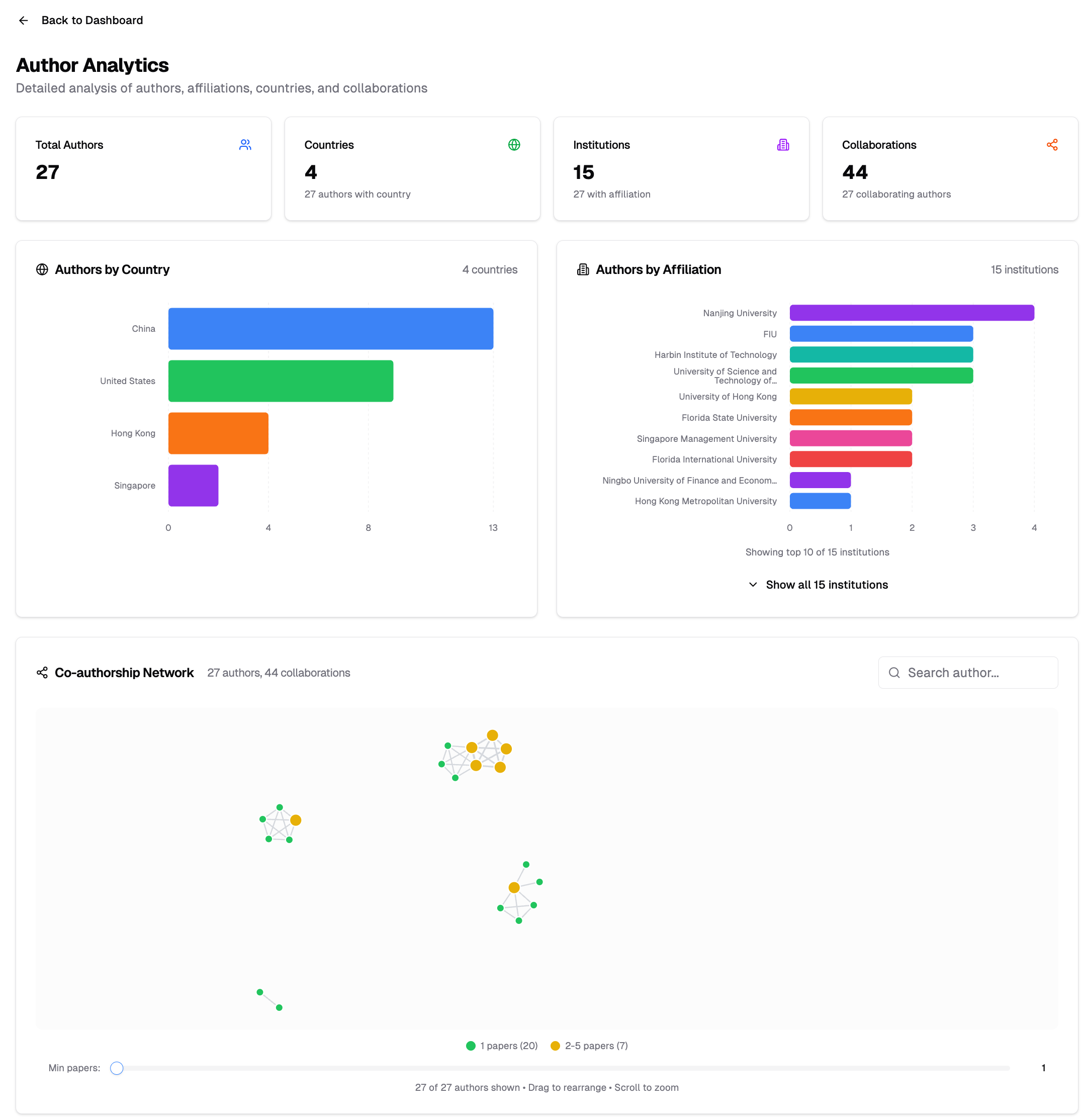Click the chevron next to Show all institutions

753,585
